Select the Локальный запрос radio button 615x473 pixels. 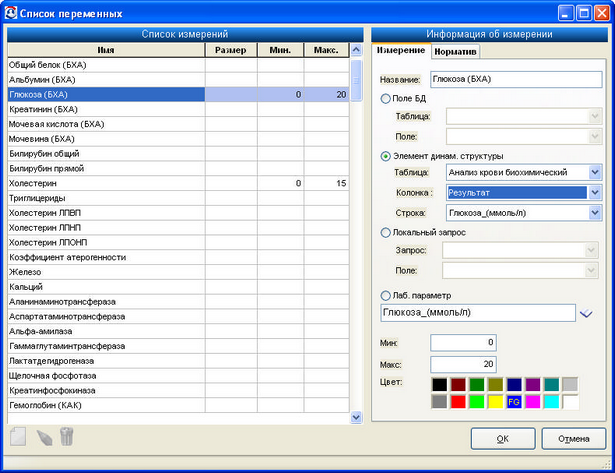386,233
